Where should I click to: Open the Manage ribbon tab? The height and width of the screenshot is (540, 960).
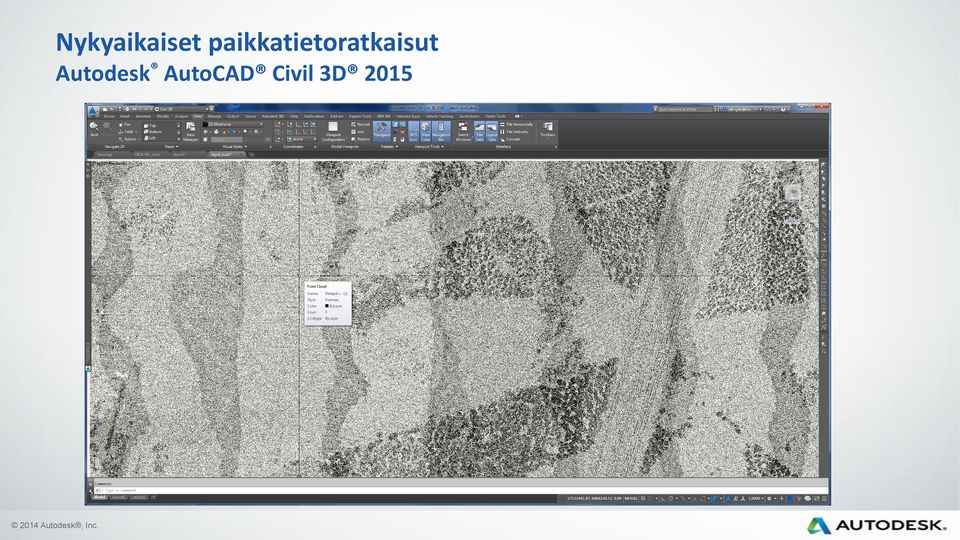[214, 116]
